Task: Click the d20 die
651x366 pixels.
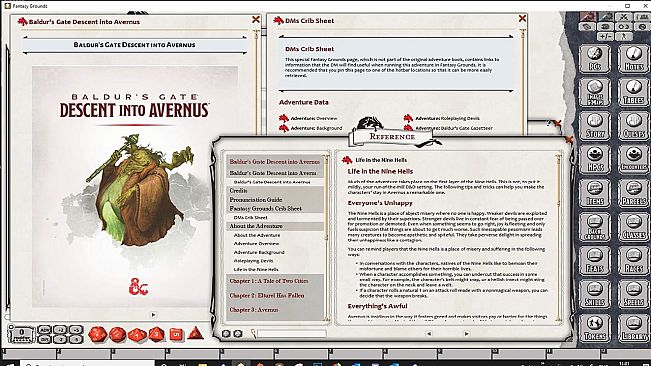Action: (x=98, y=334)
